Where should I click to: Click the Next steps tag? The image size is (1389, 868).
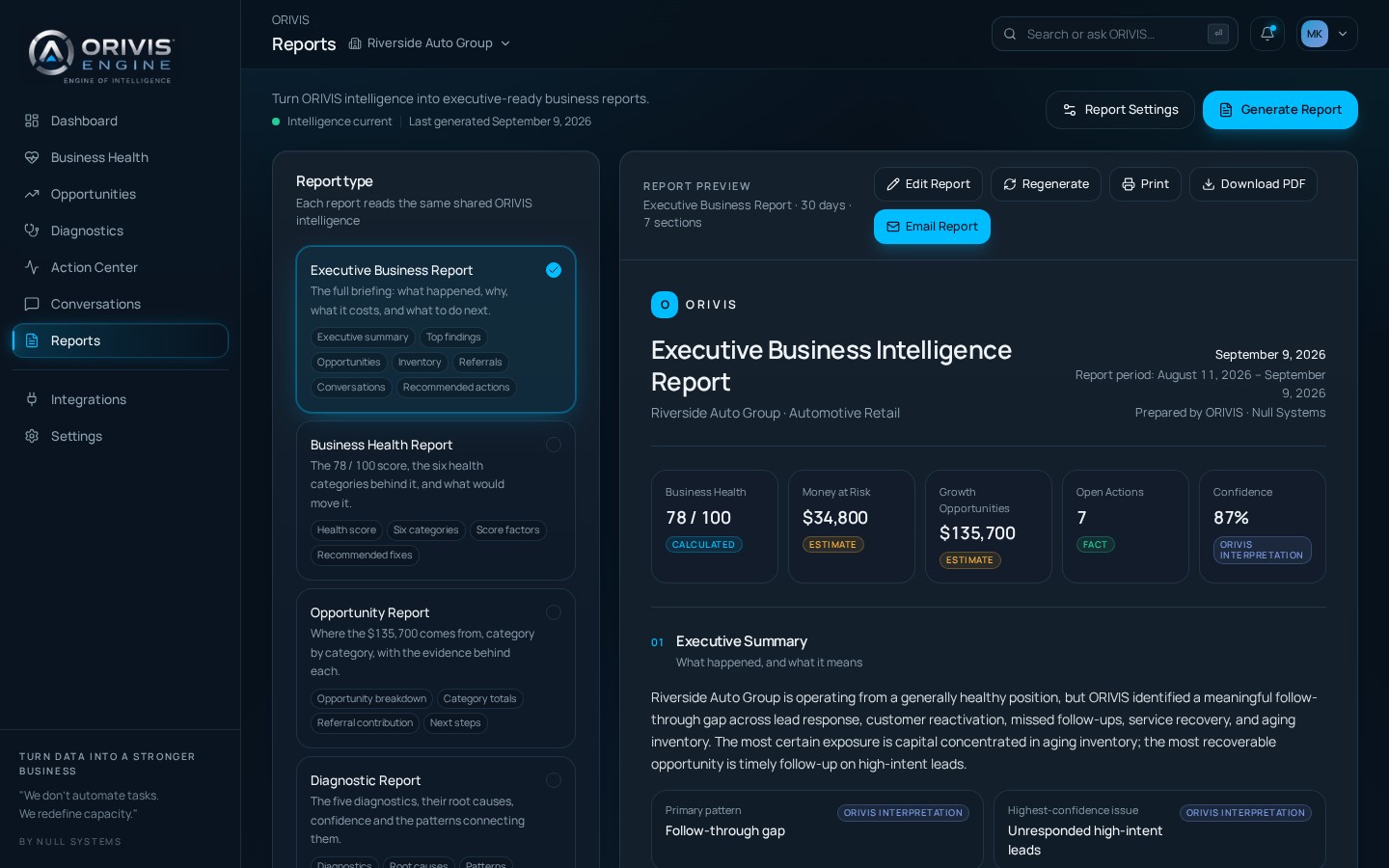tap(455, 723)
